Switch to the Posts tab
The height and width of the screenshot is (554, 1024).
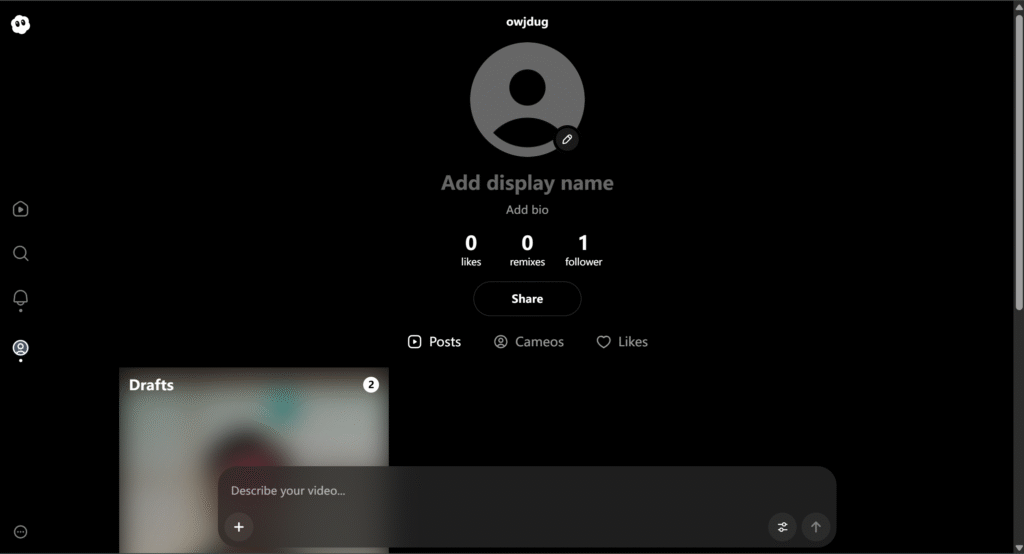pos(435,342)
